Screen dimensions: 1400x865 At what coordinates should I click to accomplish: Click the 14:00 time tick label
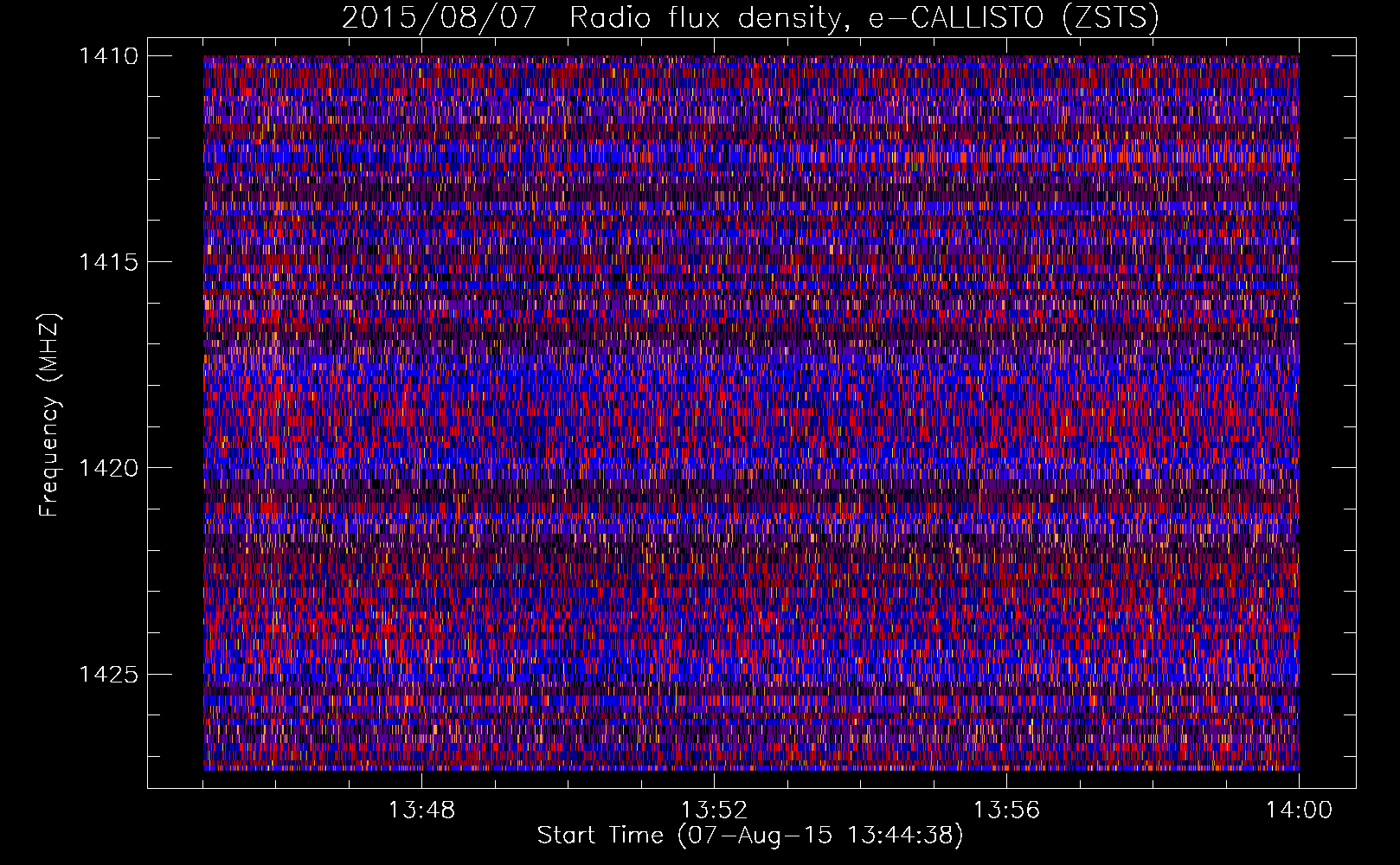pos(1299,811)
